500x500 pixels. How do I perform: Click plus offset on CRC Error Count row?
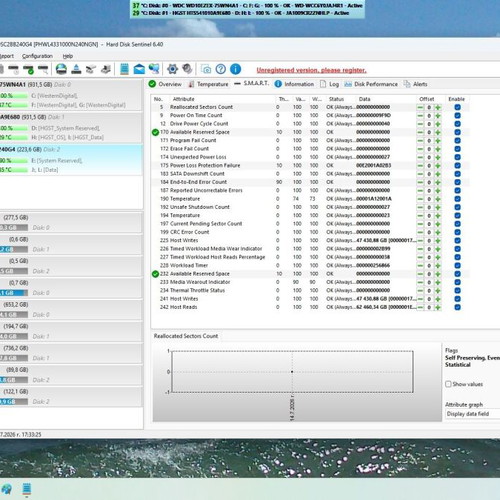click(438, 232)
